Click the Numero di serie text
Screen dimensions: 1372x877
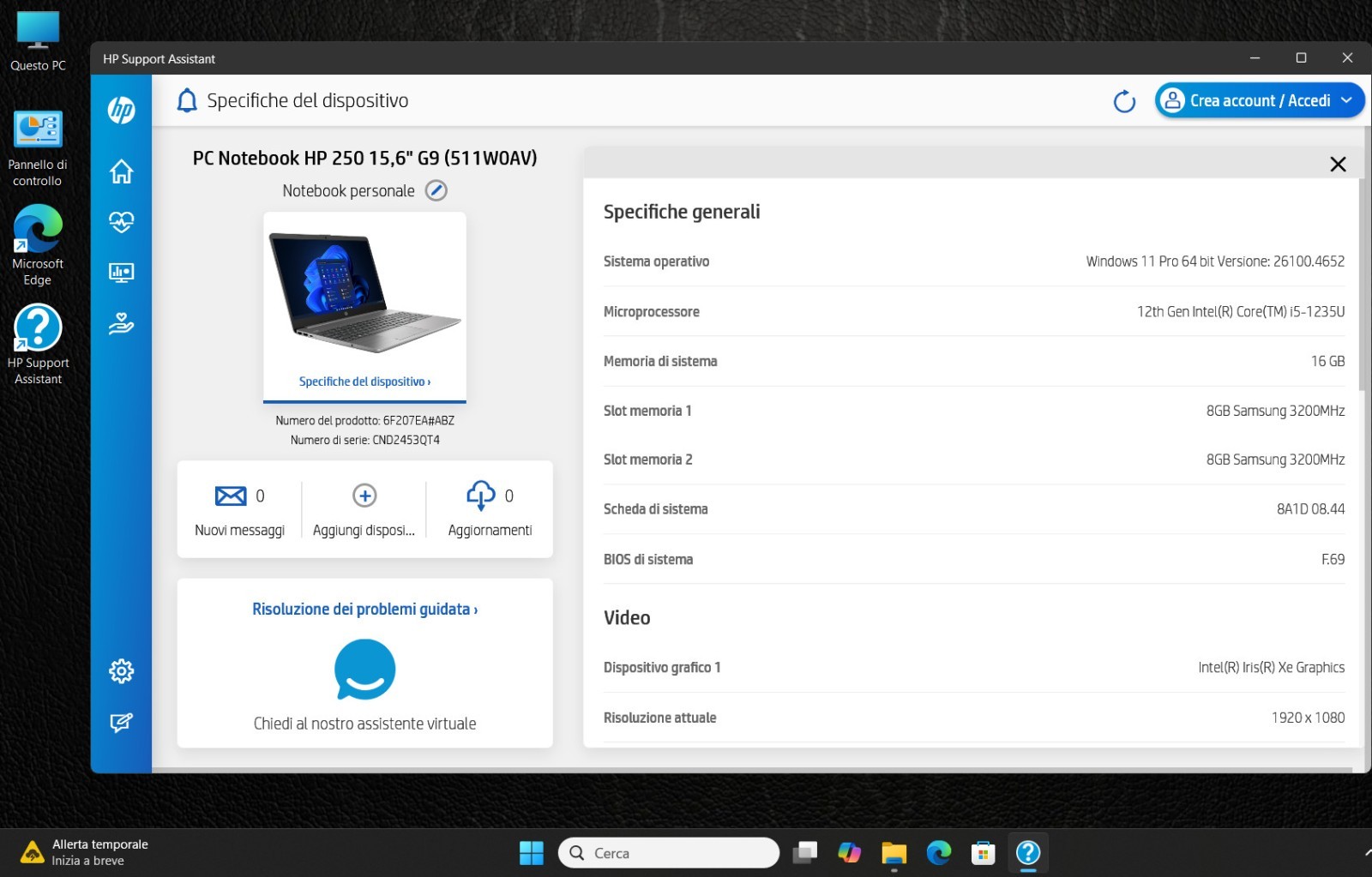point(364,440)
